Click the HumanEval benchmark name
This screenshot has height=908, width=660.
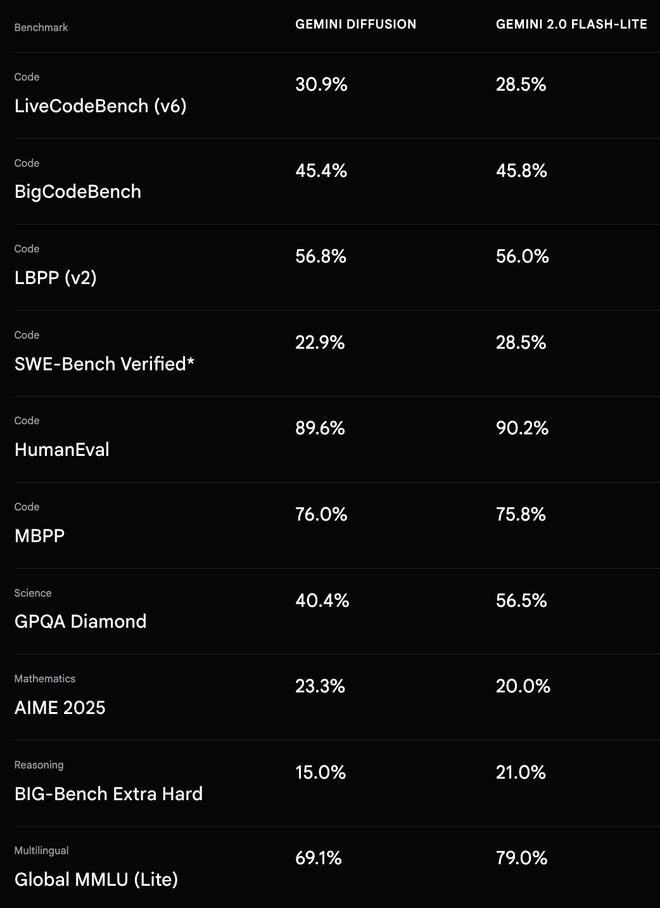click(x=62, y=450)
